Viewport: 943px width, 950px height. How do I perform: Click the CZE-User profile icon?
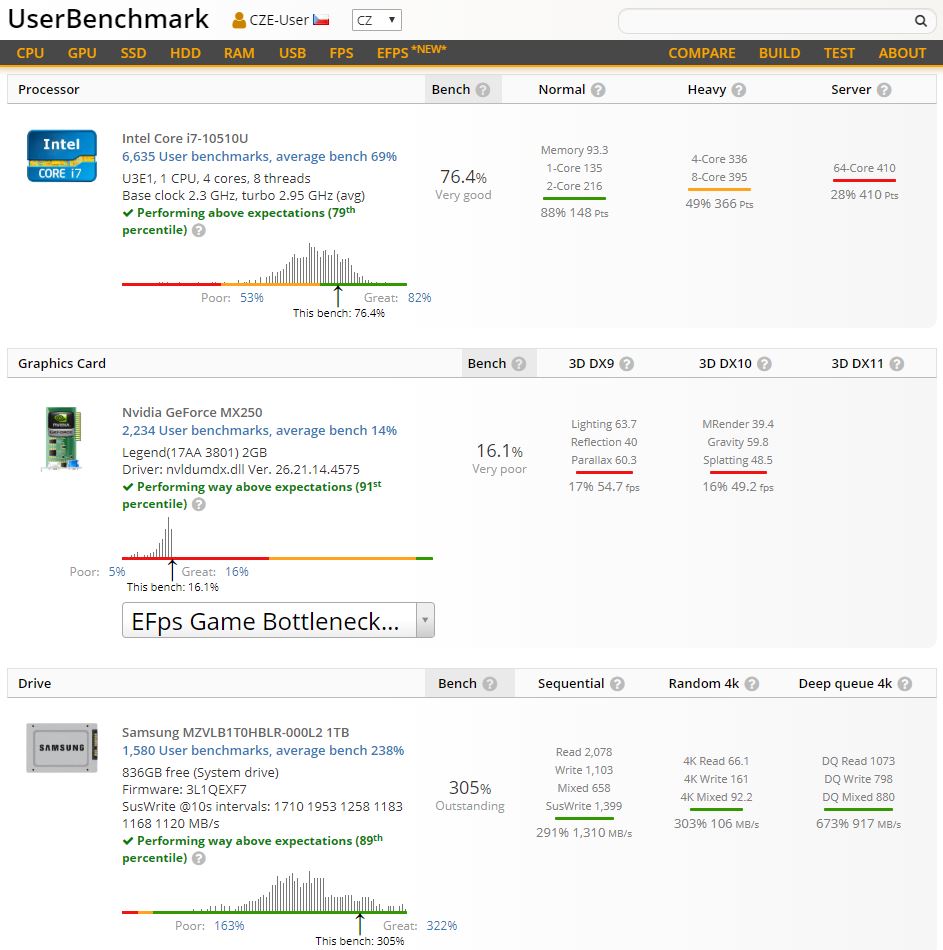pos(239,20)
